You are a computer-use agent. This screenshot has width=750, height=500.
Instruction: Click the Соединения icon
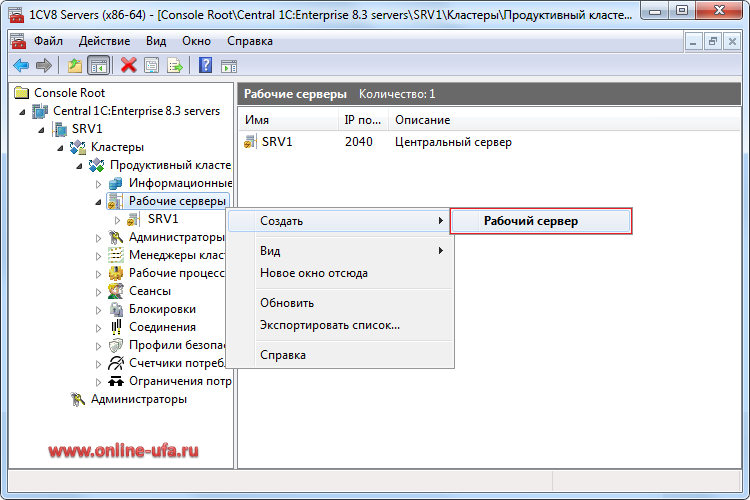pyautogui.click(x=116, y=327)
